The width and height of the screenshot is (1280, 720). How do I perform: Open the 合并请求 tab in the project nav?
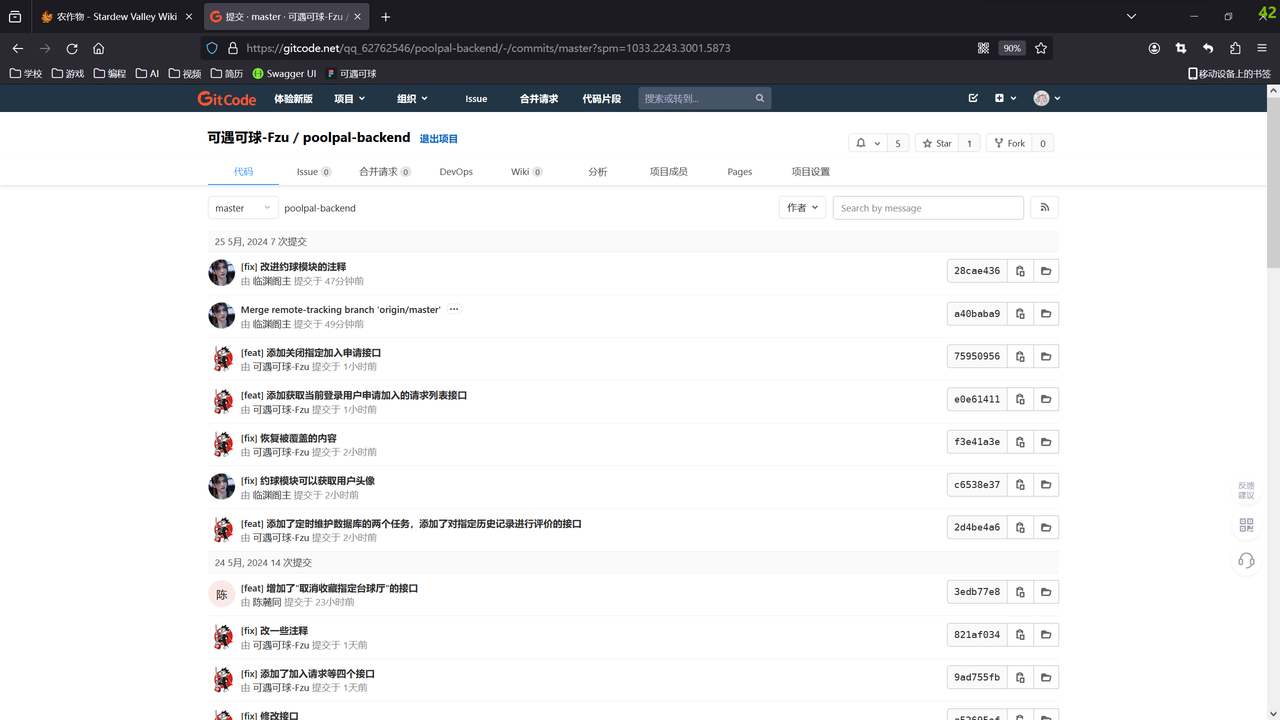pos(384,172)
